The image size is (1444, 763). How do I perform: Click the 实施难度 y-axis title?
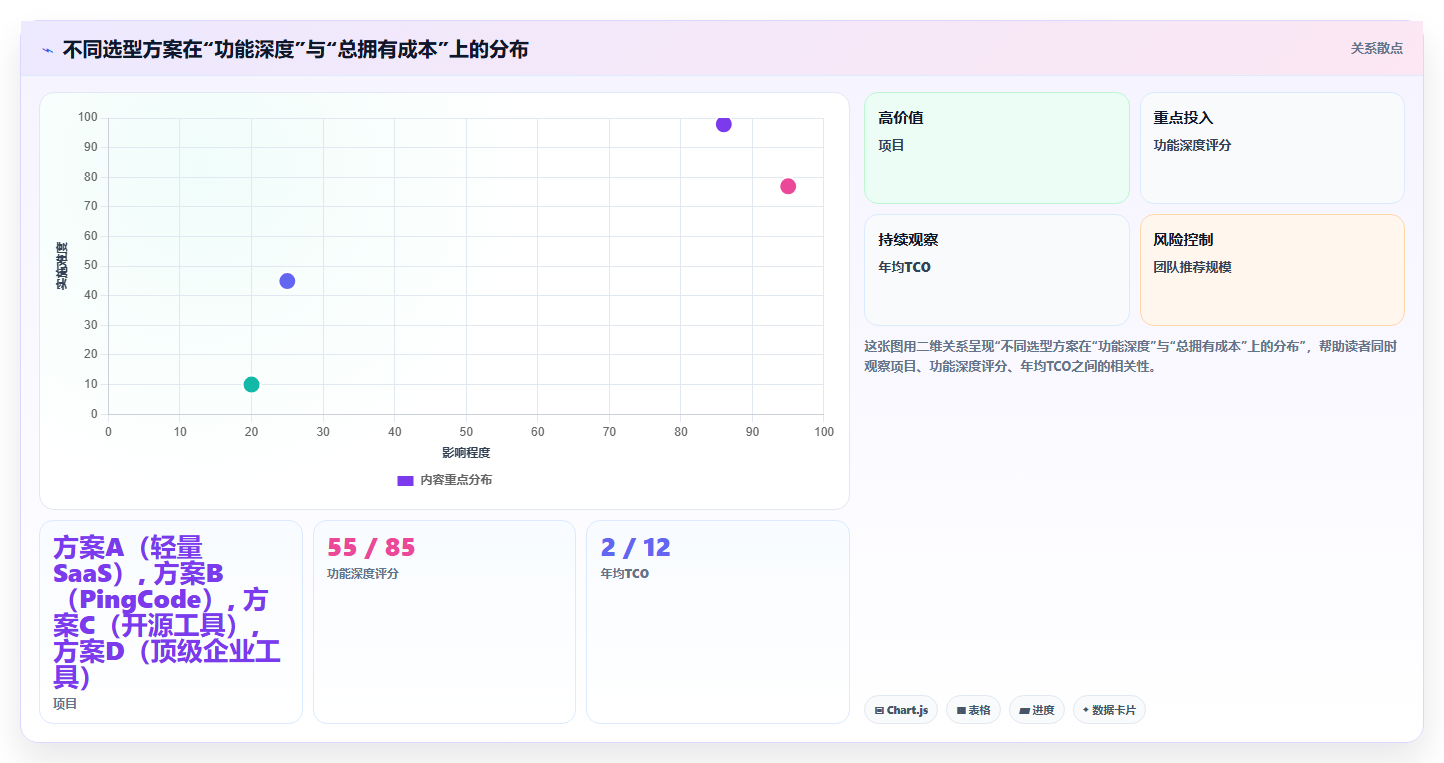click(x=62, y=266)
